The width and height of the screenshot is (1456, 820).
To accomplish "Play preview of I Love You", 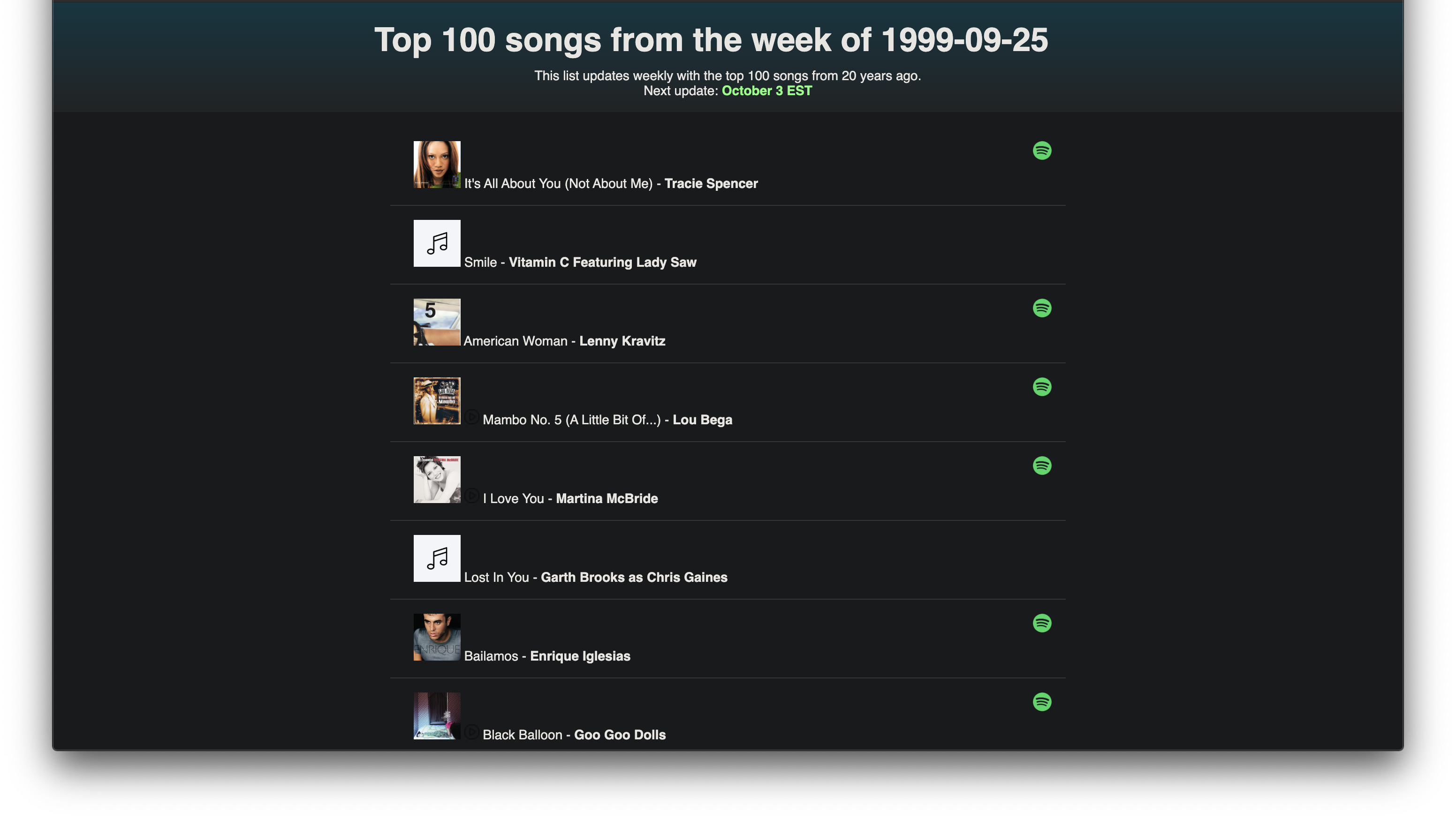I will (471, 496).
